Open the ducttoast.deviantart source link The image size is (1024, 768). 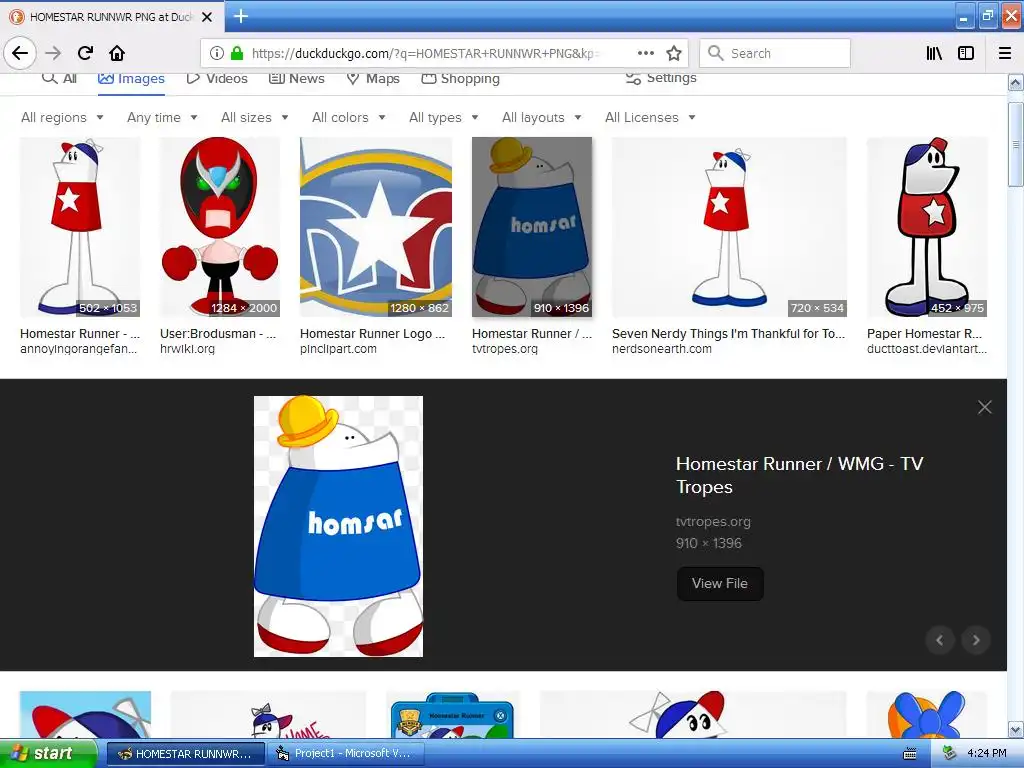(x=927, y=349)
